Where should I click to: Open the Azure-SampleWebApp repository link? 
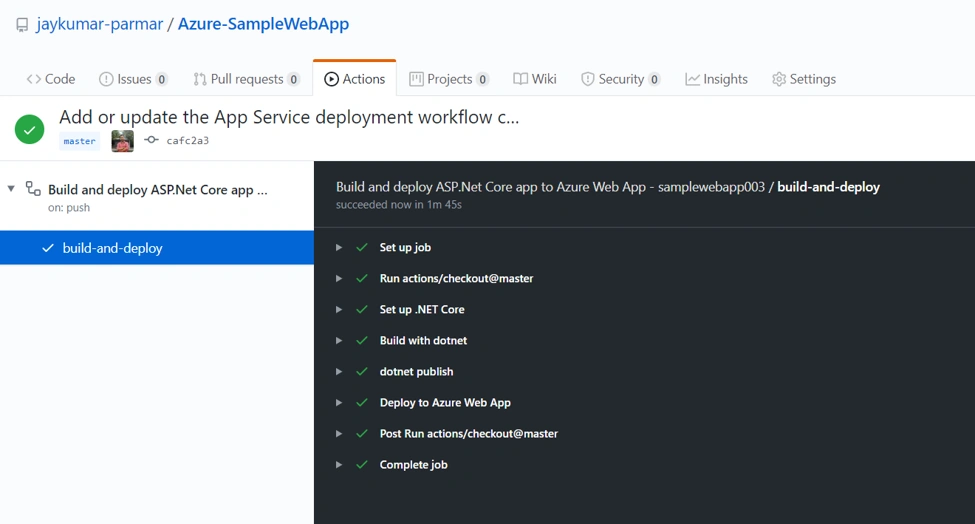[264, 24]
